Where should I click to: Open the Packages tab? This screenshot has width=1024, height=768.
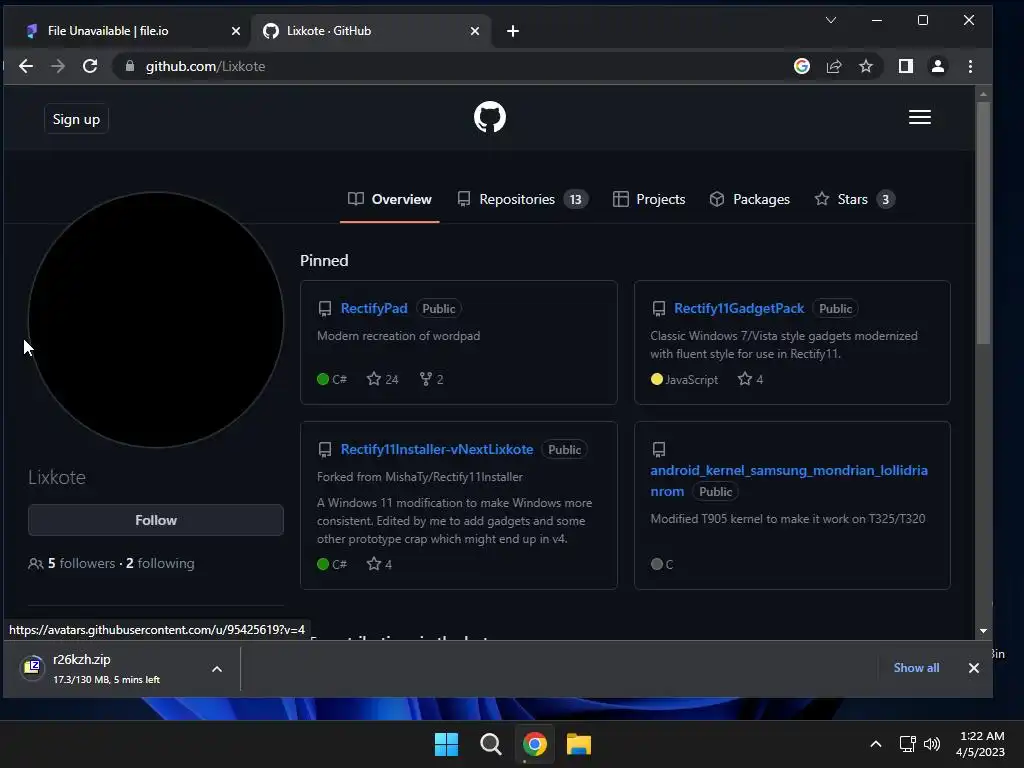coord(750,199)
